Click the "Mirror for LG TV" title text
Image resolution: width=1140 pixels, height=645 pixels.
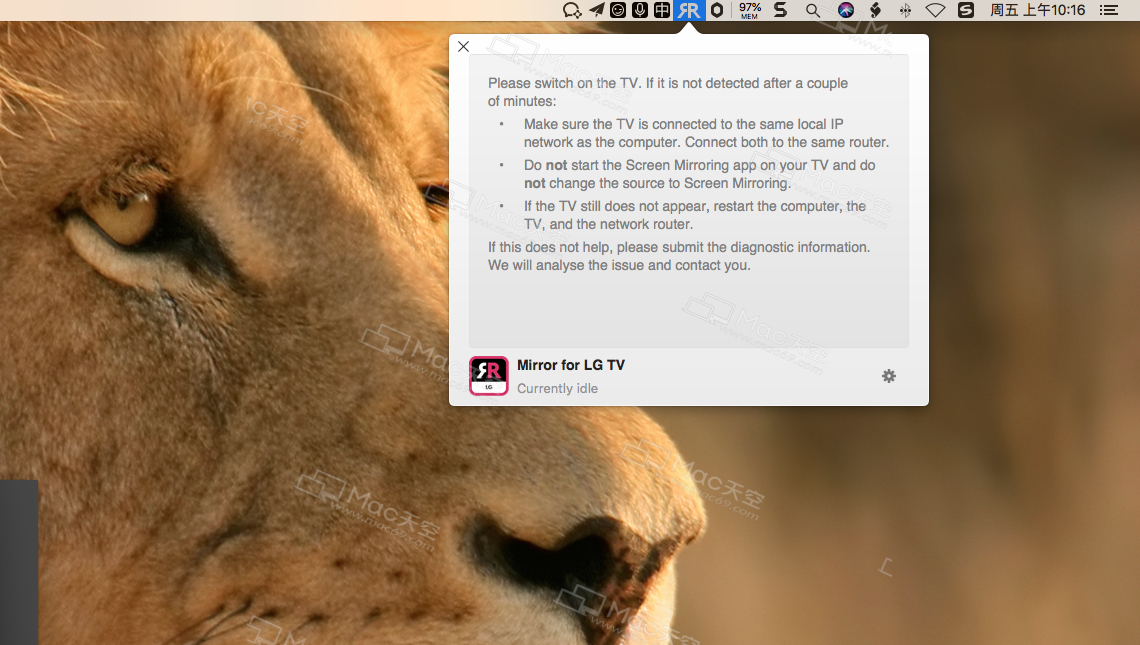tap(571, 365)
